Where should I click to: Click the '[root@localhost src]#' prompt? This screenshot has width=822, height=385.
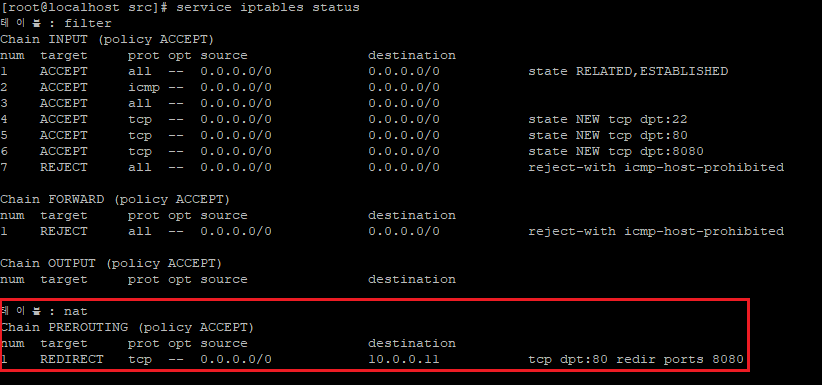tap(85, 8)
